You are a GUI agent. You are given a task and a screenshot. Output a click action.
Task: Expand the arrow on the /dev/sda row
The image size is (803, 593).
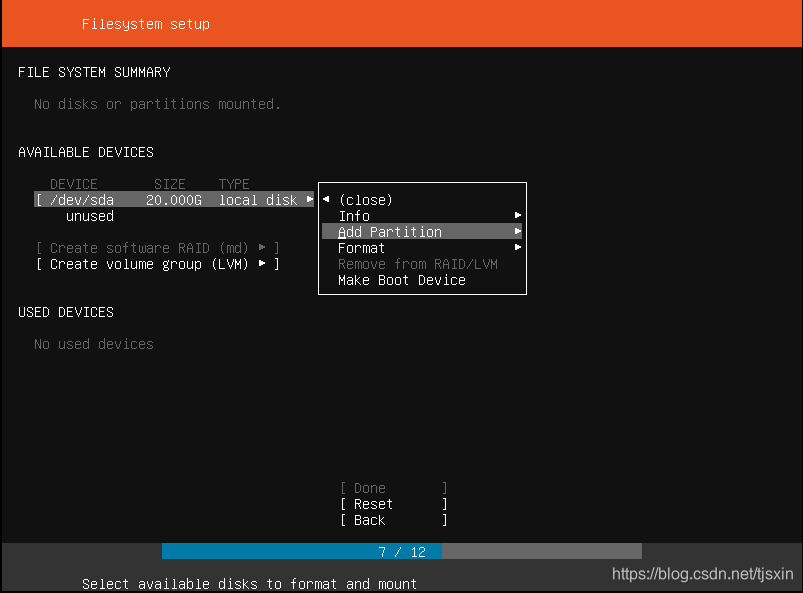click(309, 199)
